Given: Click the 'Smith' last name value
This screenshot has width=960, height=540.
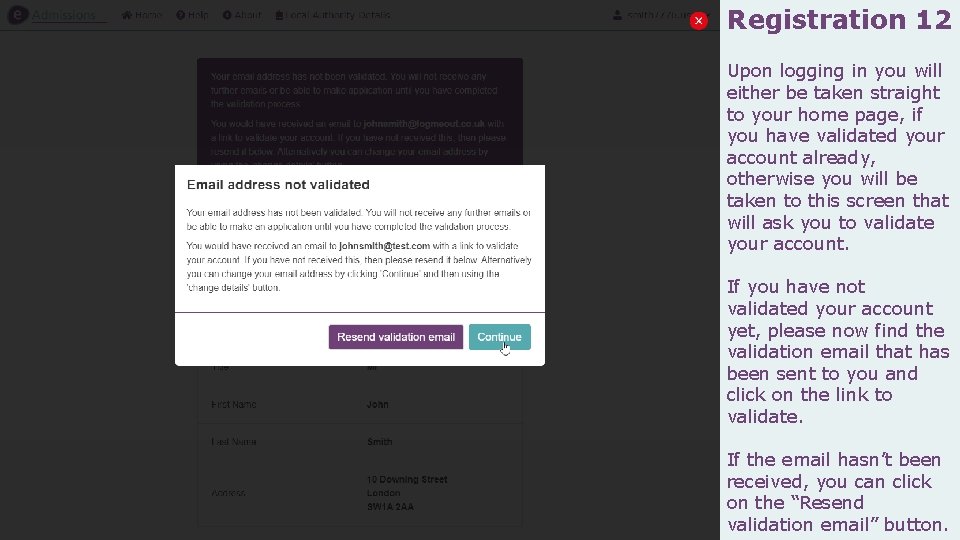Looking at the screenshot, I should click(380, 441).
